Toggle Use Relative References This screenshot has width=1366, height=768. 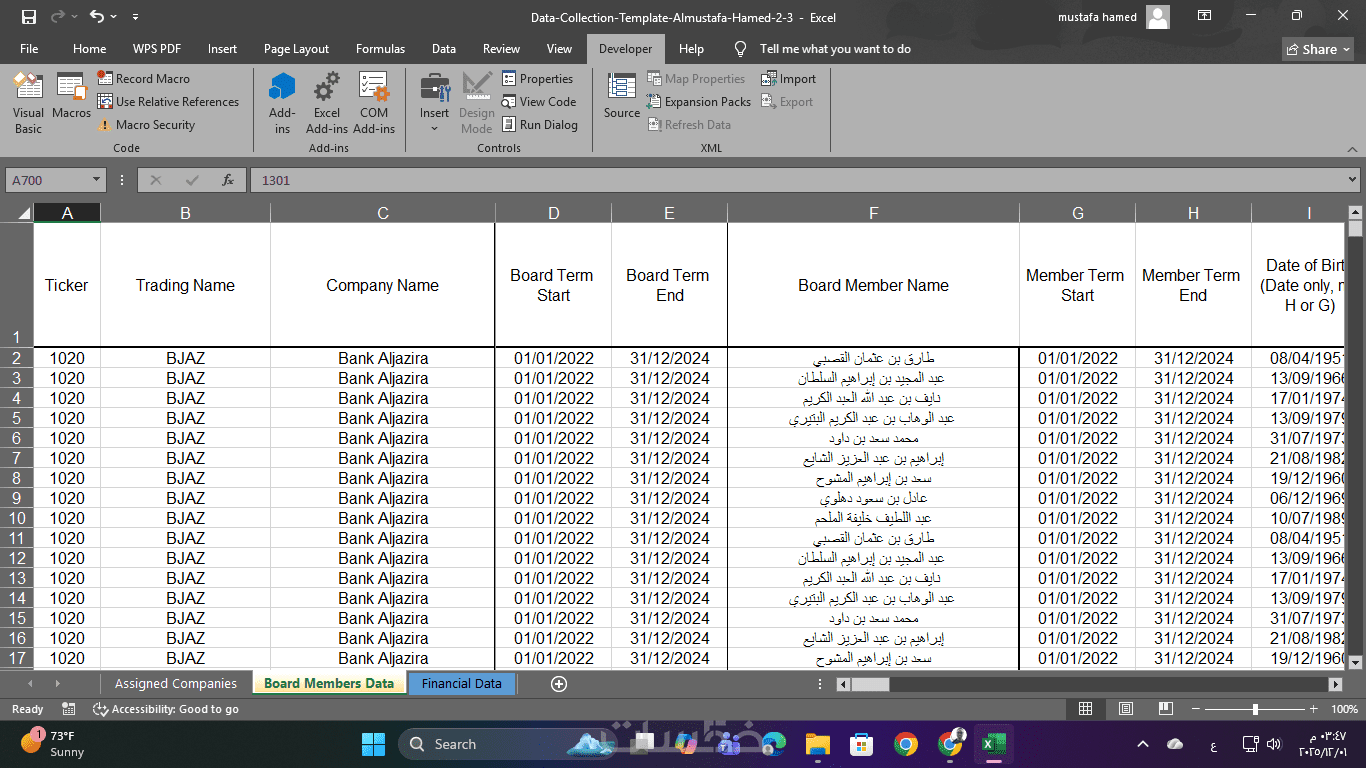[168, 102]
